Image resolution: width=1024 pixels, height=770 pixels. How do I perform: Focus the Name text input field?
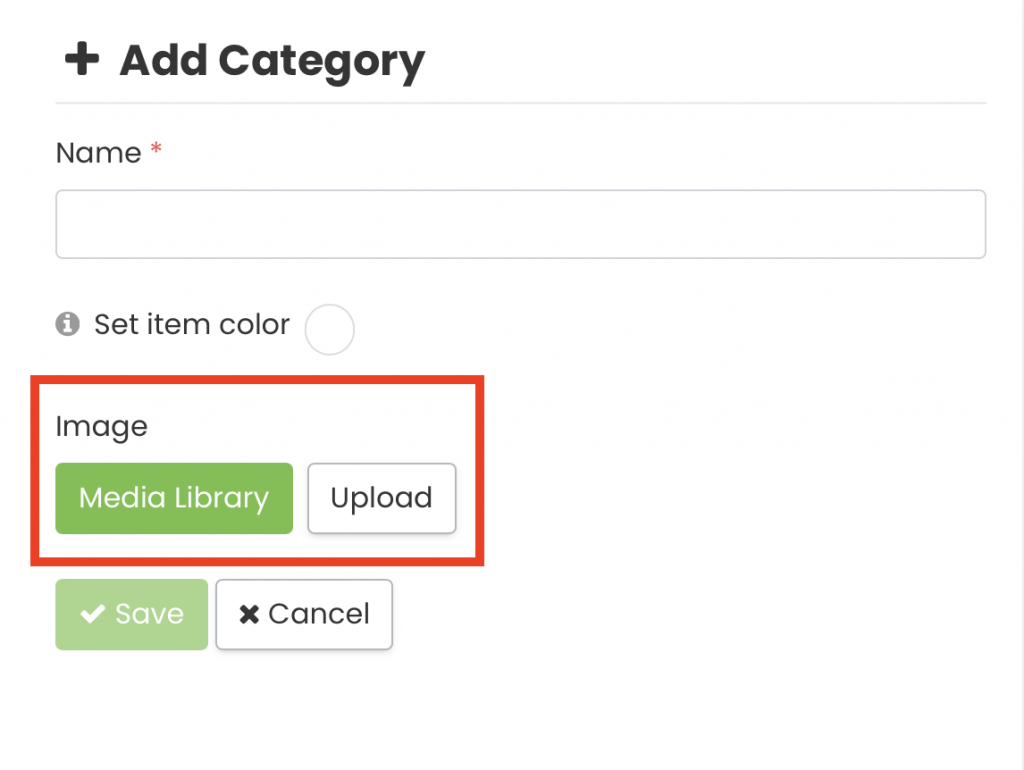click(x=520, y=224)
